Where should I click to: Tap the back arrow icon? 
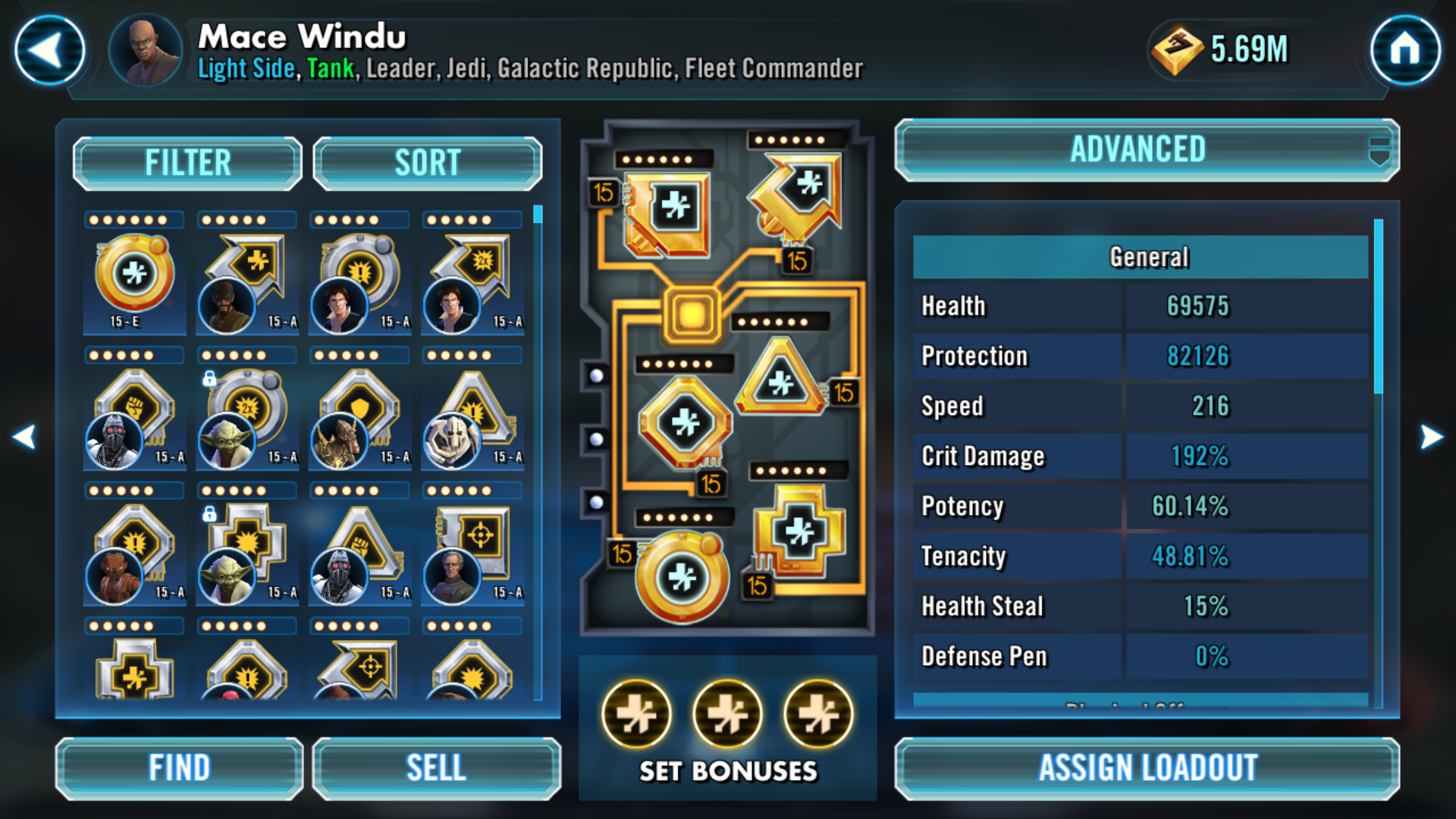50,51
